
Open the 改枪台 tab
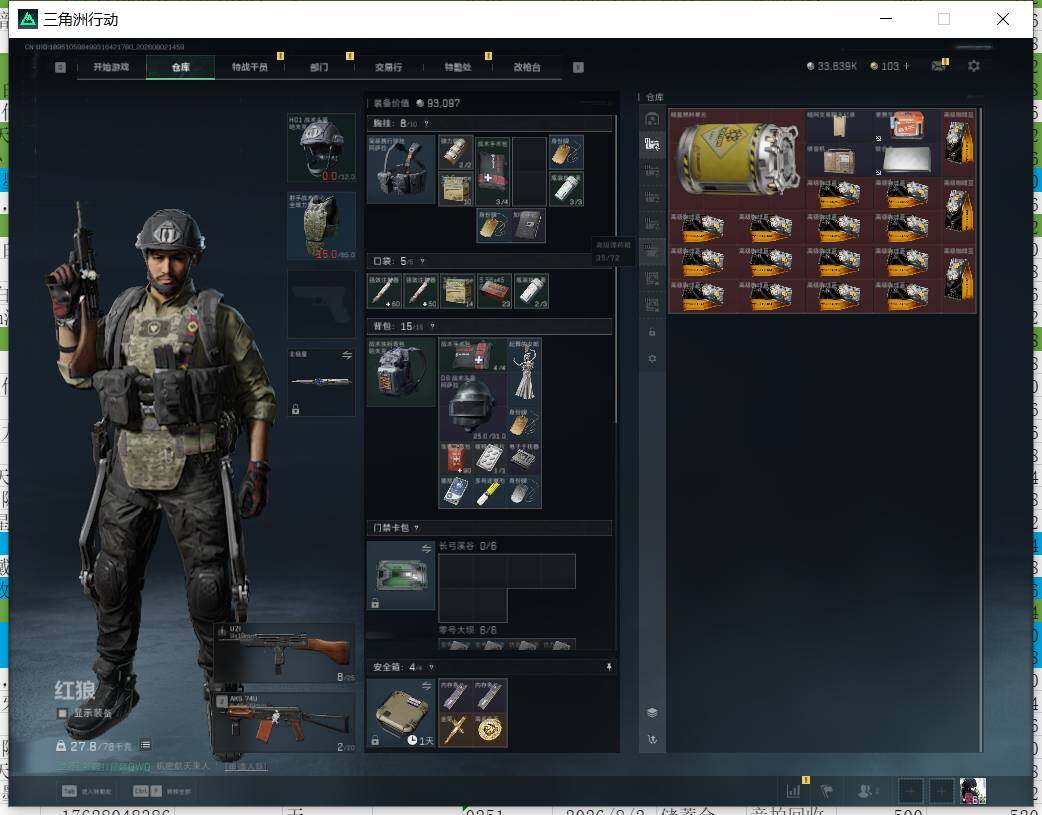click(527, 67)
